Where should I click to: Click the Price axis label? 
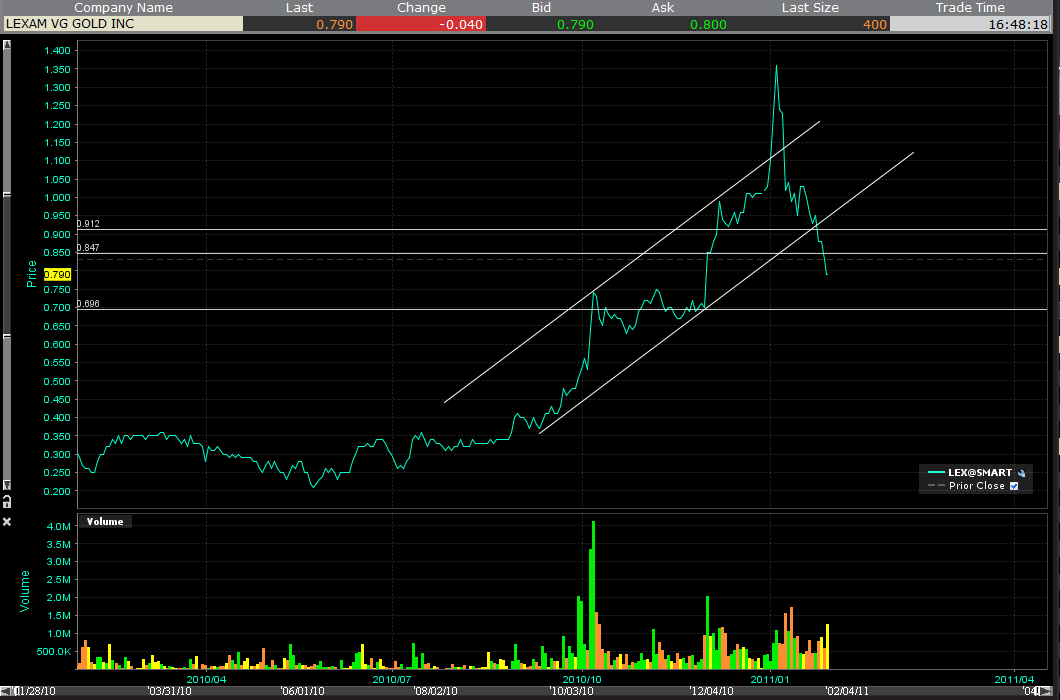[x=32, y=274]
